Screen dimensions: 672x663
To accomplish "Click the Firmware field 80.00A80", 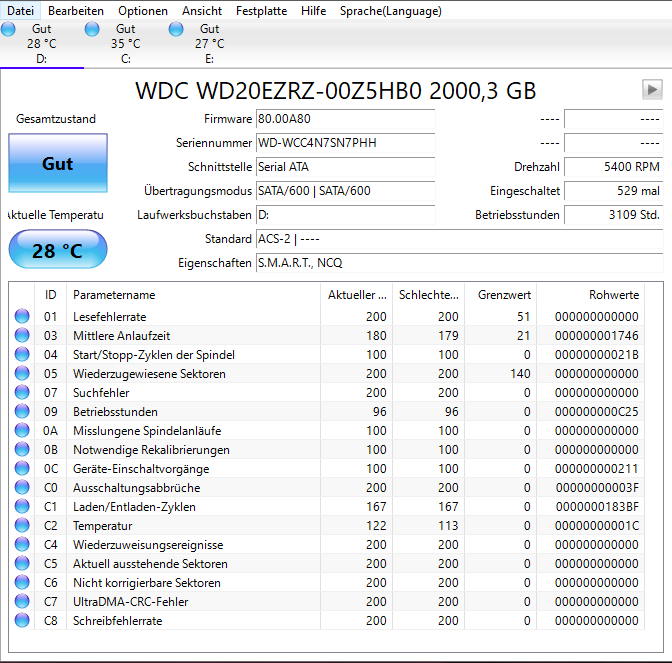I will pyautogui.click(x=345, y=119).
